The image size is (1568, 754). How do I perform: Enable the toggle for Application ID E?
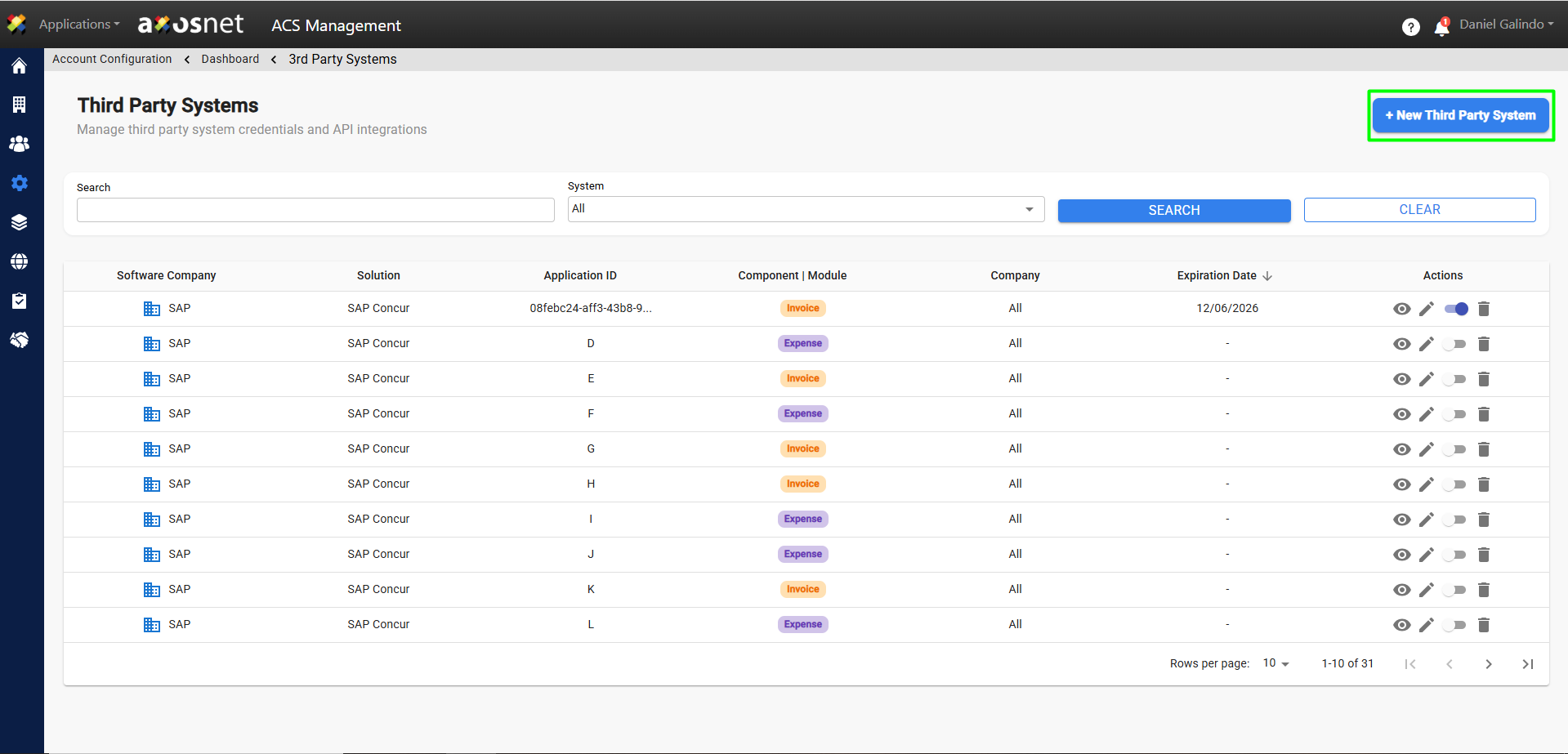[x=1454, y=379]
